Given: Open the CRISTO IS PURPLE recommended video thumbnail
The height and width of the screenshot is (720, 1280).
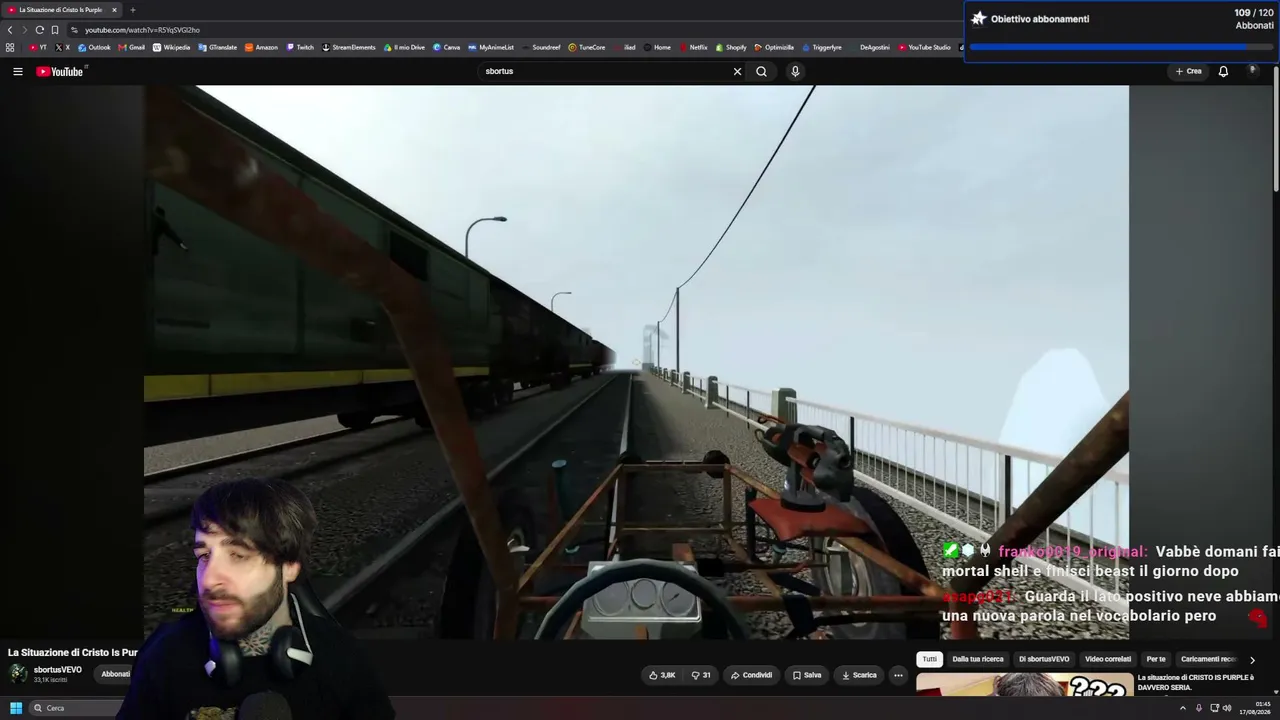Looking at the screenshot, I should (x=1024, y=684).
